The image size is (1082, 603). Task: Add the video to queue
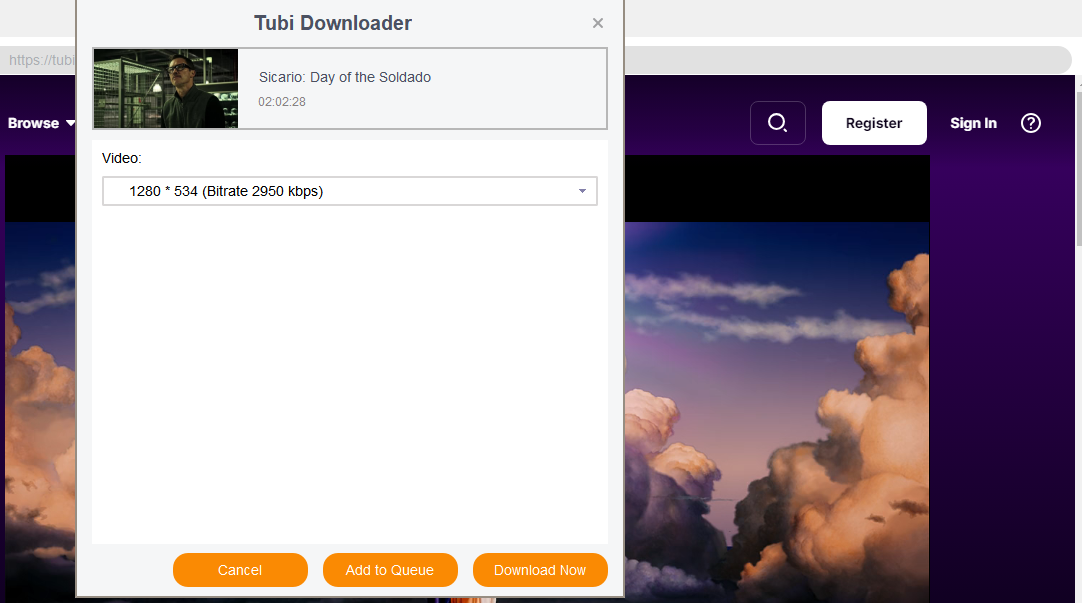(x=390, y=570)
